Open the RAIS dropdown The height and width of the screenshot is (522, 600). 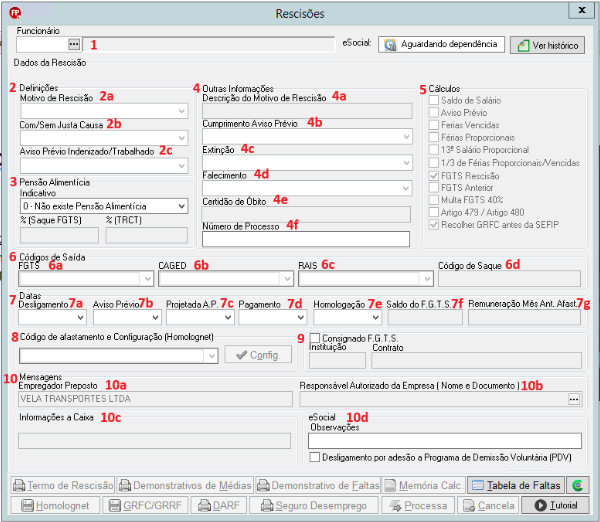(427, 279)
